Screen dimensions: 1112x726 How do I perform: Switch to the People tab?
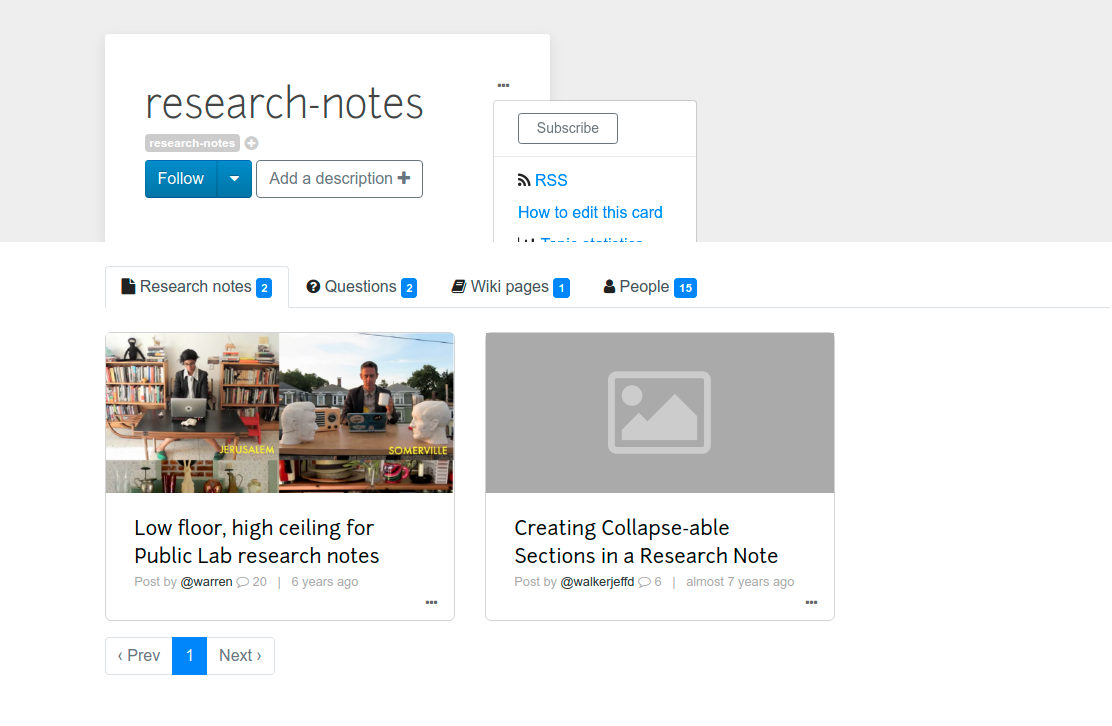[650, 286]
